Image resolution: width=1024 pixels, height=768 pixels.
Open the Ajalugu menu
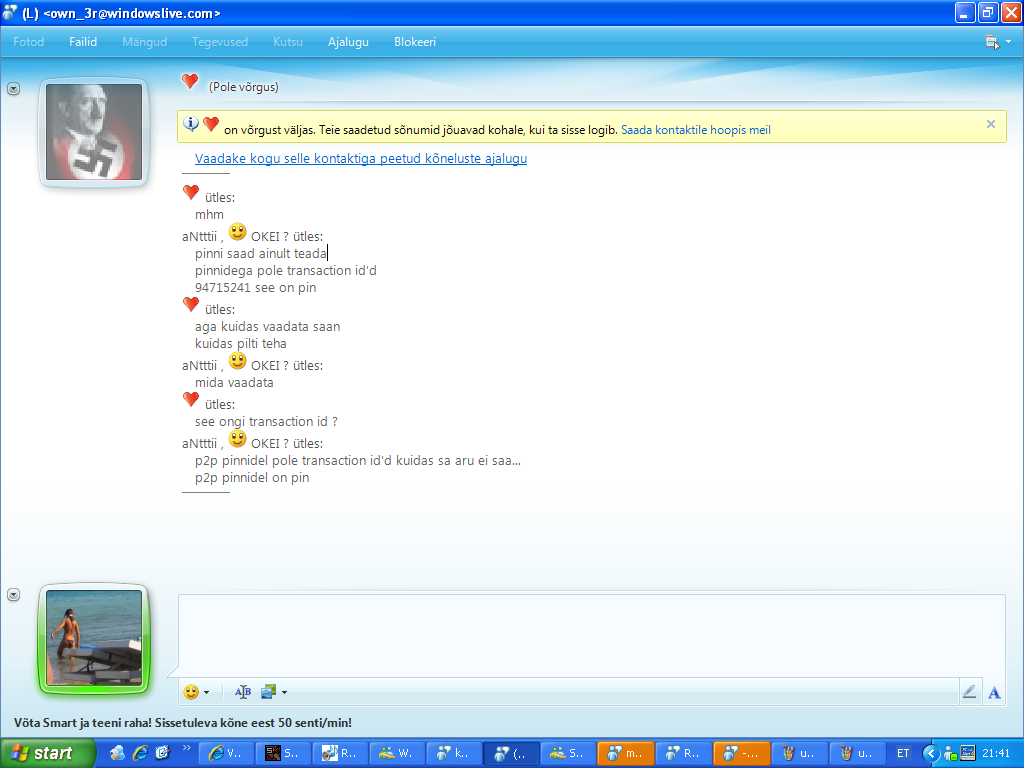(348, 42)
